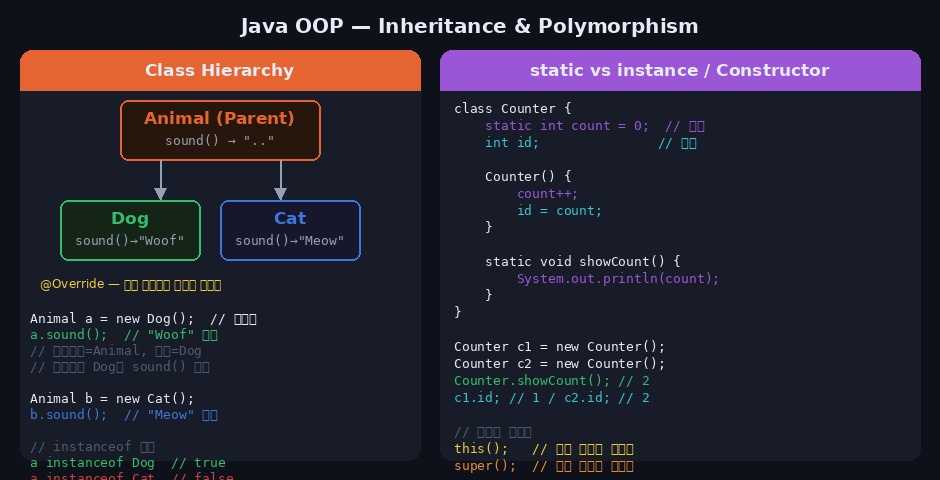Screen dimensions: 940x480
Task: Click the arrow pointing down to Cat
Action: pyautogui.click(x=280, y=180)
